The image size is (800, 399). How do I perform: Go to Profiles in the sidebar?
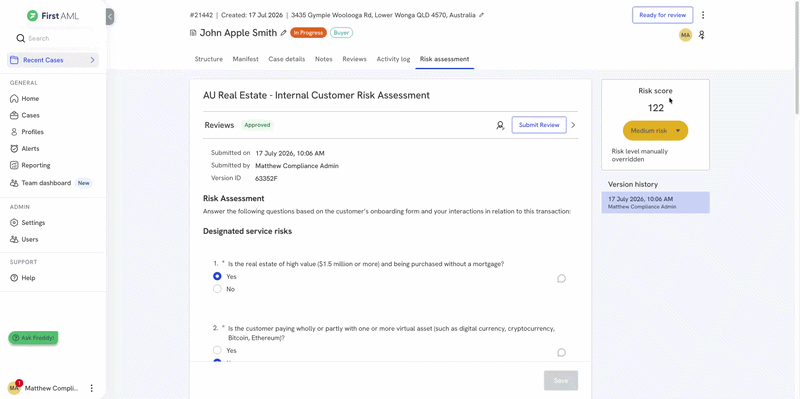pos(33,132)
